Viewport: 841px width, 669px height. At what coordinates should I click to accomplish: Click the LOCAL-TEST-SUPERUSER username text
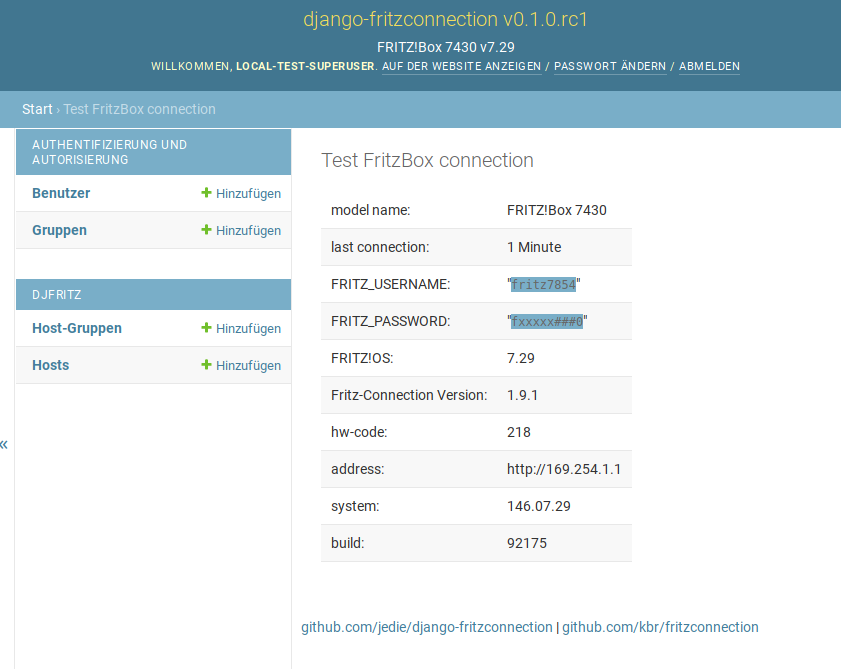pyautogui.click(x=305, y=66)
